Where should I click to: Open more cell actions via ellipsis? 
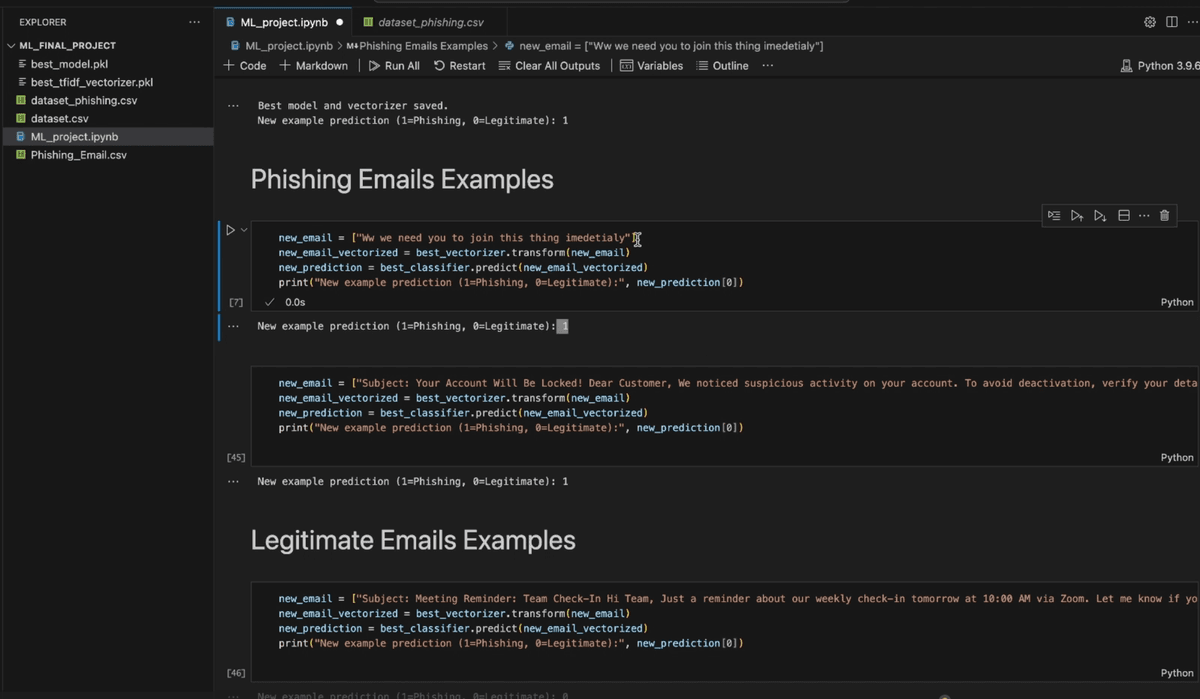pos(1143,215)
